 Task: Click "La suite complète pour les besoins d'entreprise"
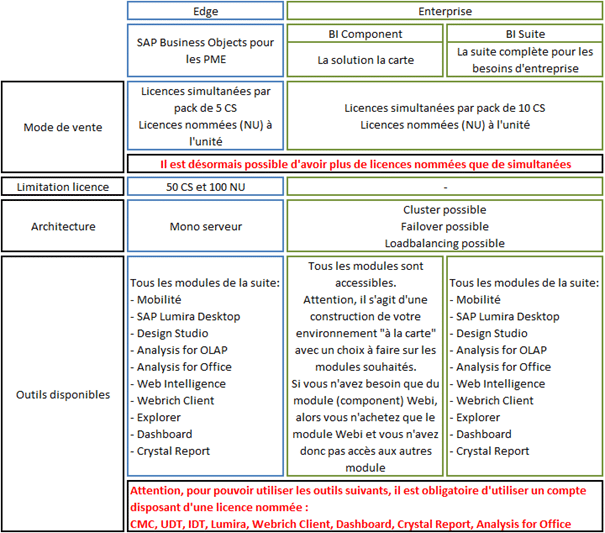pyautogui.click(x=525, y=60)
